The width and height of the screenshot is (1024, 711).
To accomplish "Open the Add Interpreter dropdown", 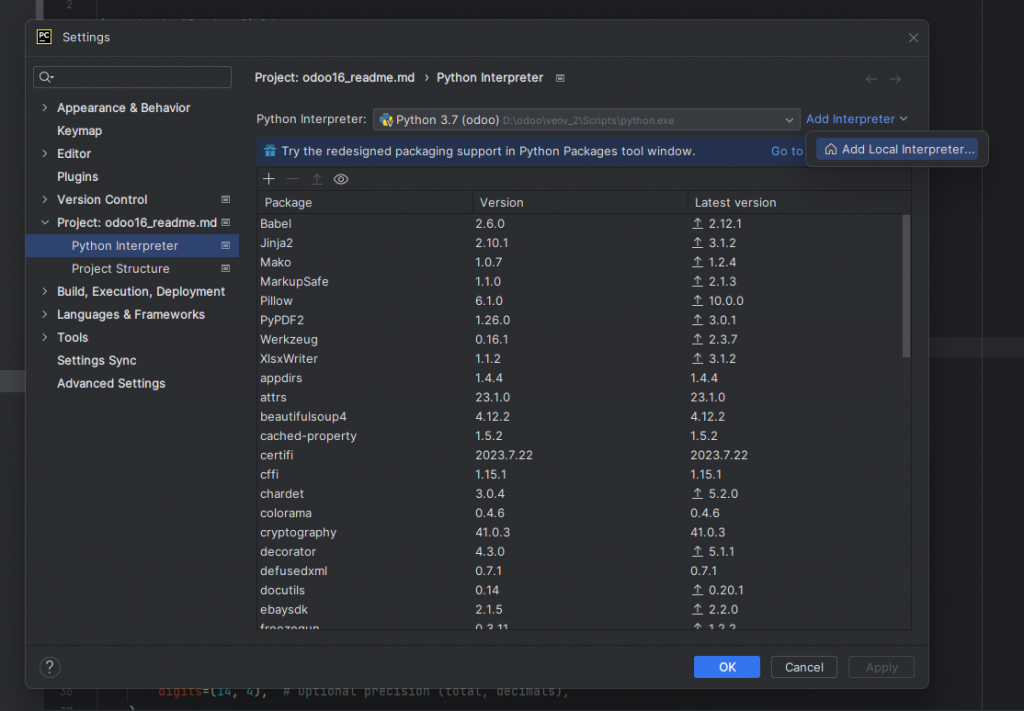I will click(x=856, y=119).
